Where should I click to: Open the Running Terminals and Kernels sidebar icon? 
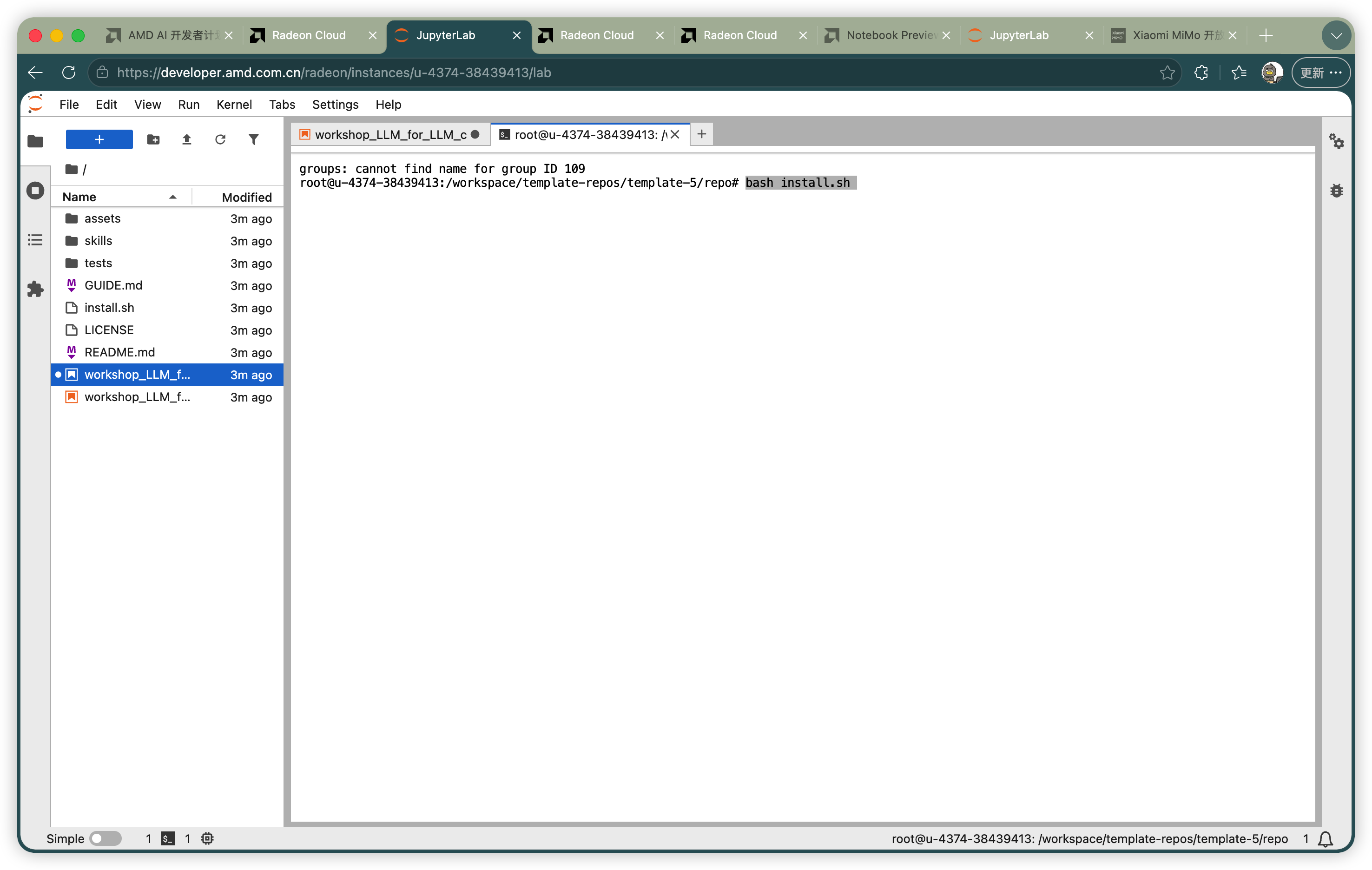[35, 190]
